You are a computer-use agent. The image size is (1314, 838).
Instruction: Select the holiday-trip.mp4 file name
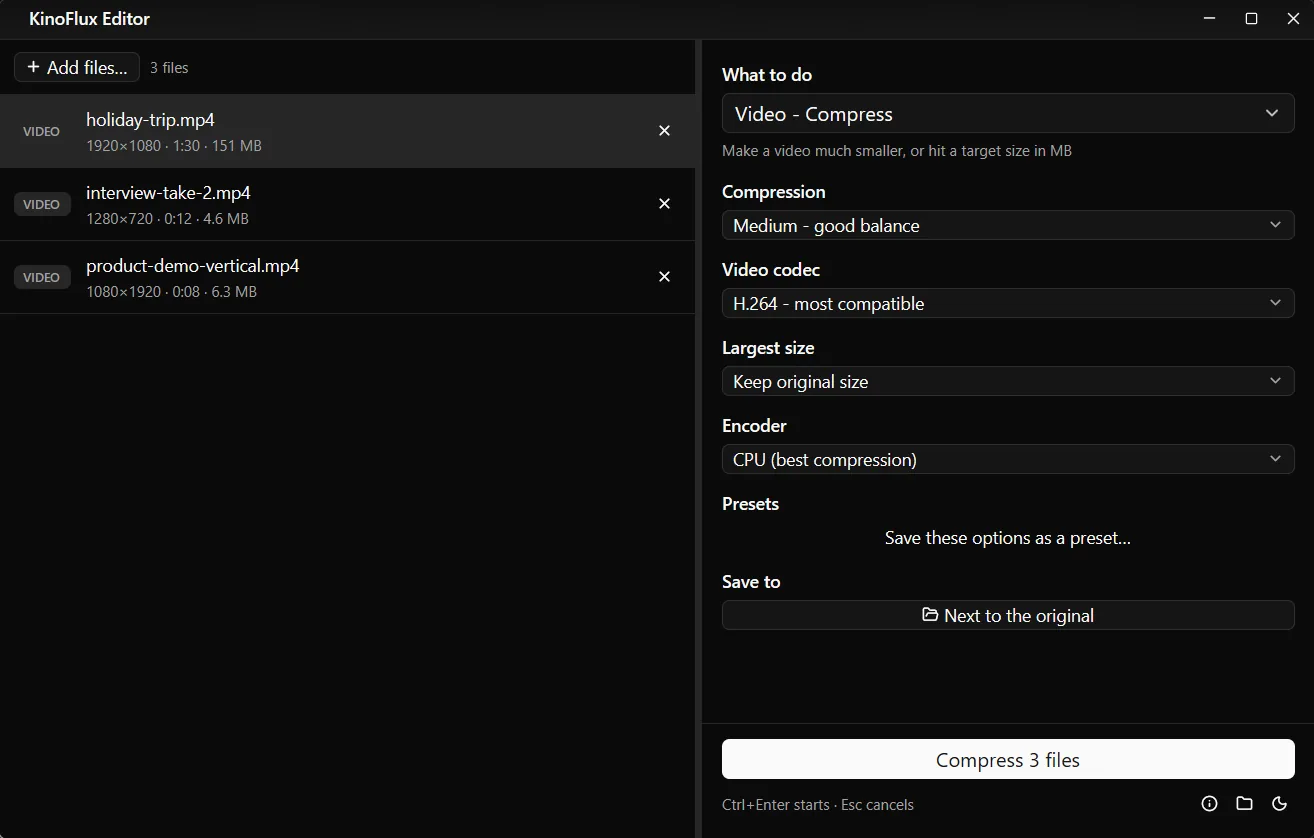click(150, 120)
